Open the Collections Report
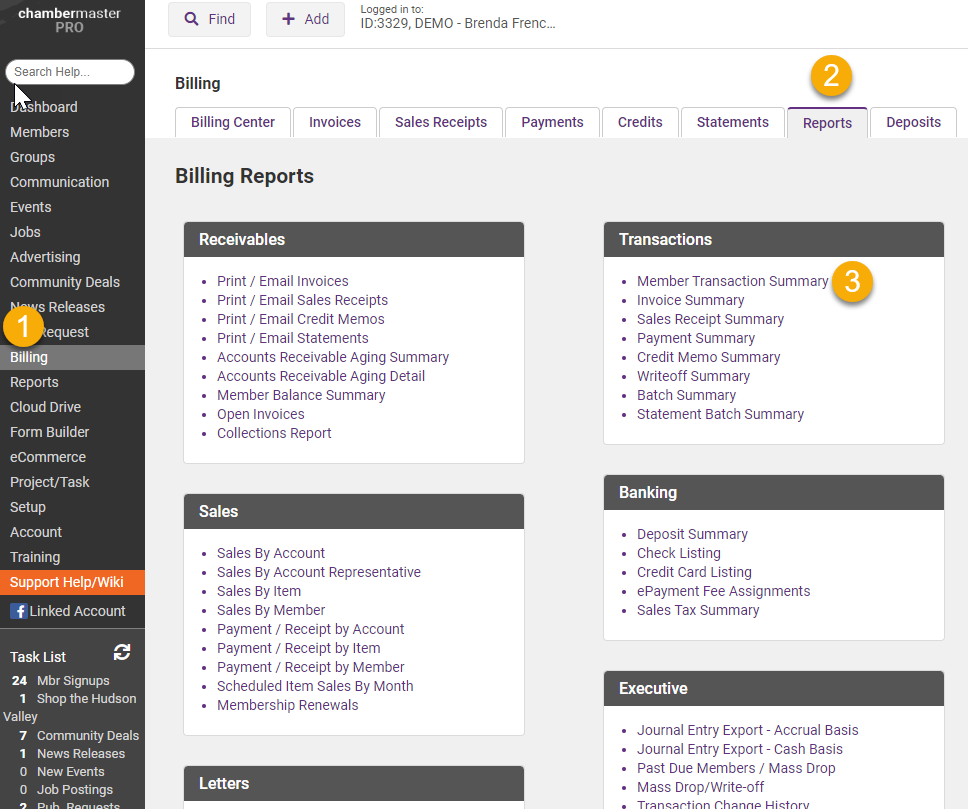 pos(273,433)
